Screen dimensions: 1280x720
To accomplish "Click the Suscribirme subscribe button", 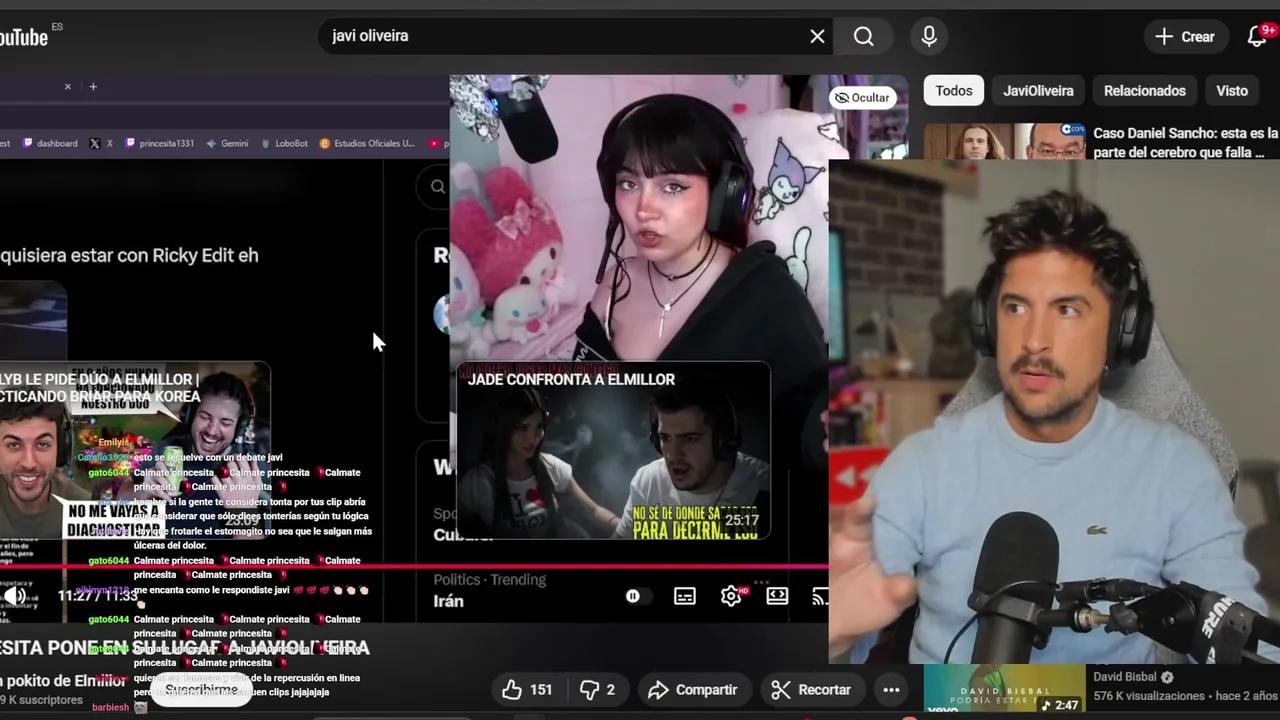I will pos(202,688).
